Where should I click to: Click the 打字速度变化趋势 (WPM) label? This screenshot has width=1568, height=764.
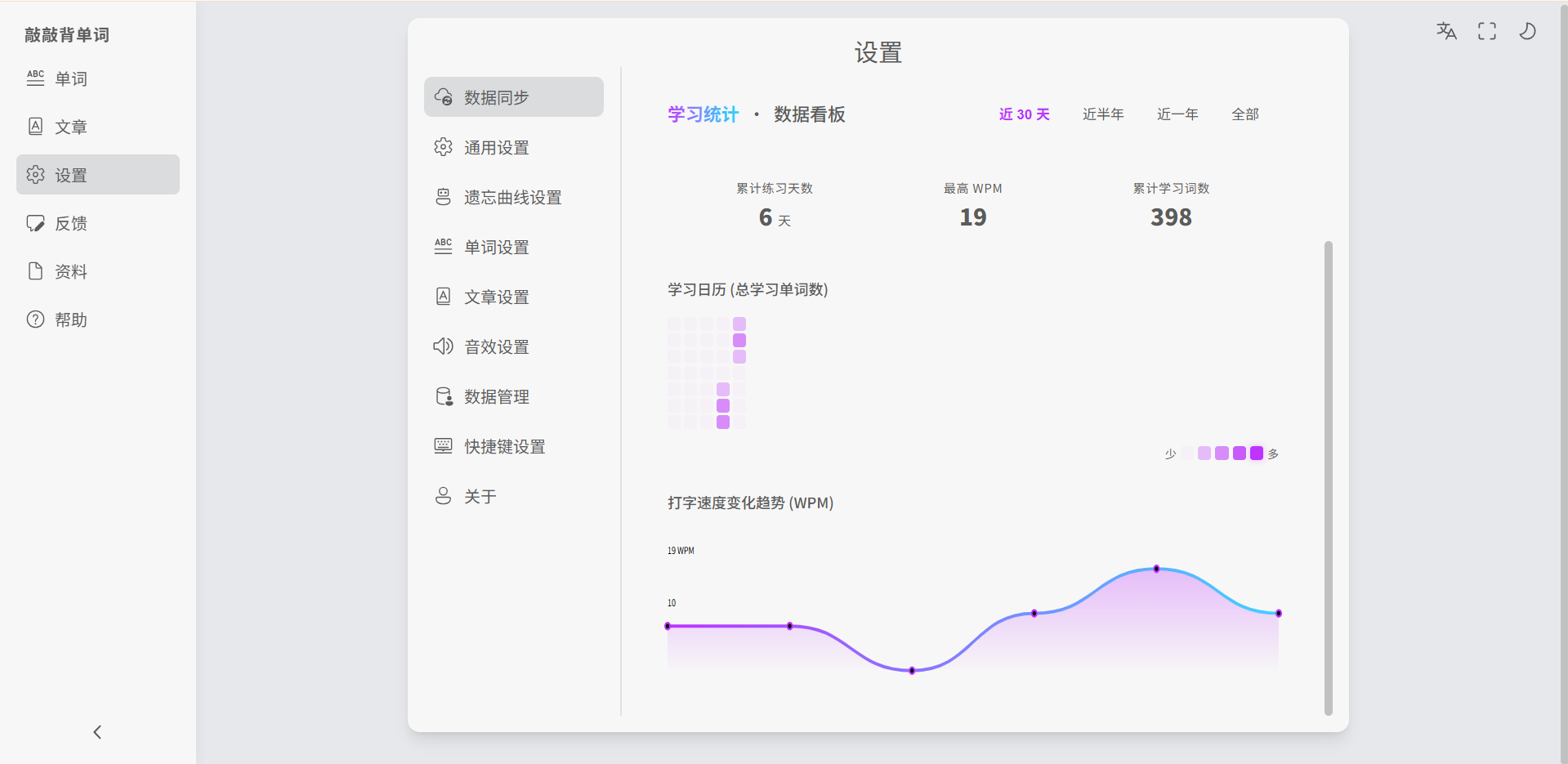pos(750,503)
